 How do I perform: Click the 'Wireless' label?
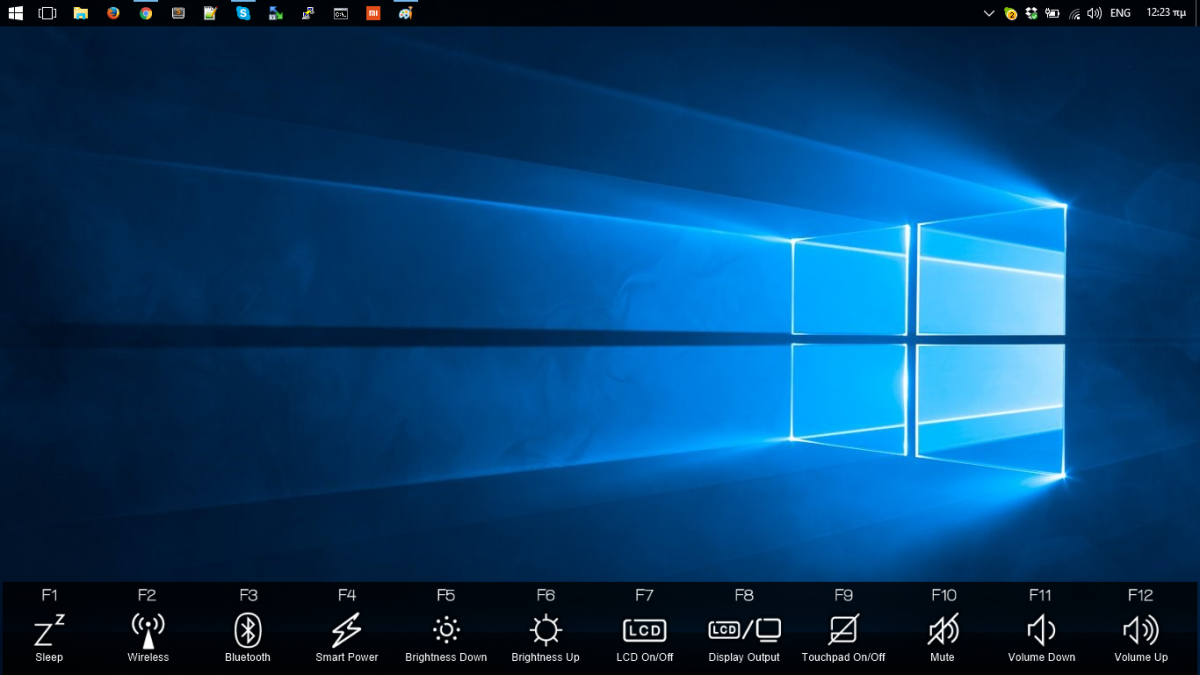click(x=148, y=657)
